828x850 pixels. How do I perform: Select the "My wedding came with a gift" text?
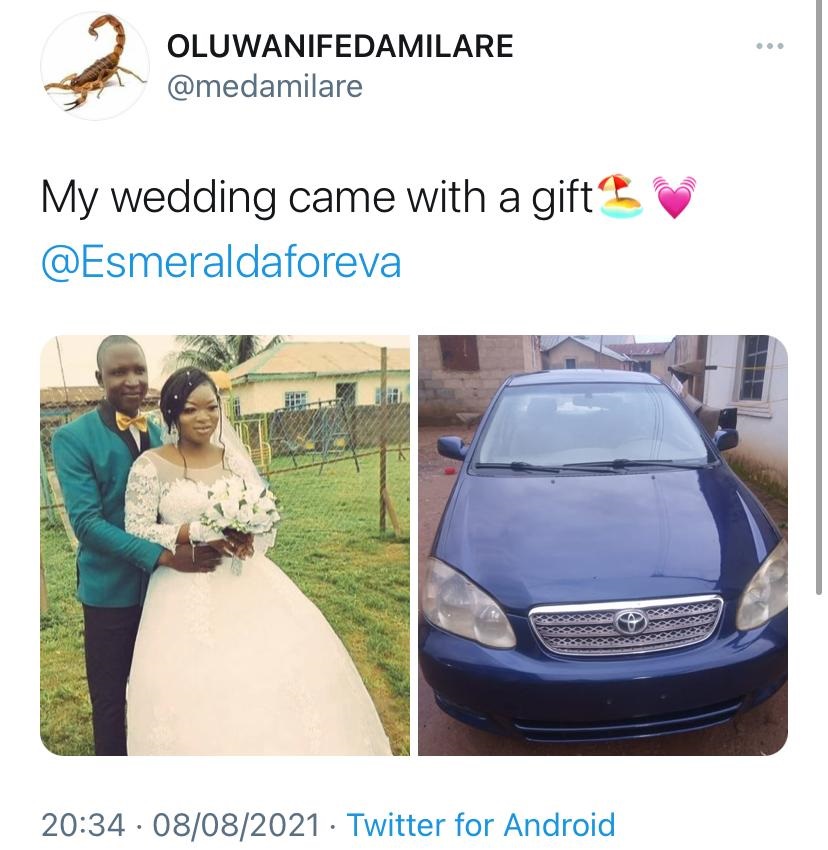click(x=316, y=197)
